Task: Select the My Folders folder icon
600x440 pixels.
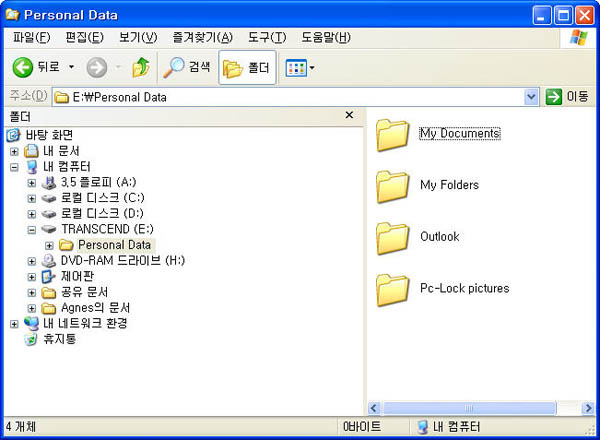Action: [393, 186]
